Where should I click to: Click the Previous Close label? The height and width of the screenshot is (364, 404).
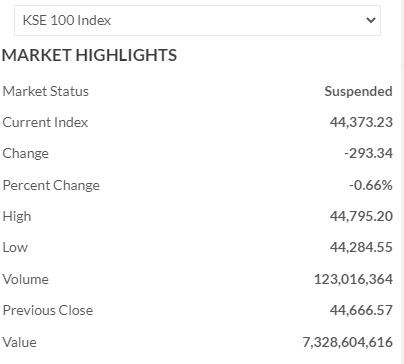click(x=48, y=311)
